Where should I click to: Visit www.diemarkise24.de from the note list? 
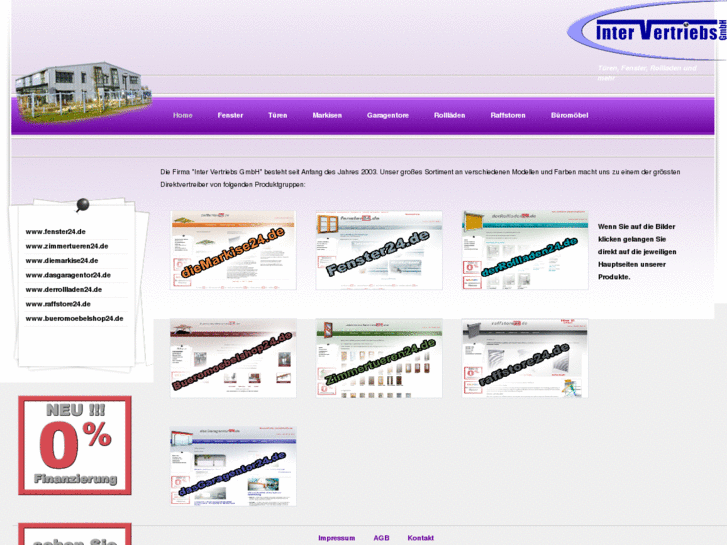click(62, 261)
